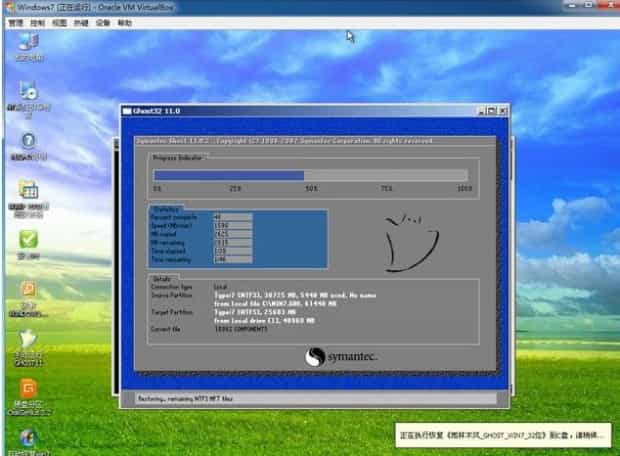
Task: Click the 50% mark under progress bar
Action: [312, 189]
